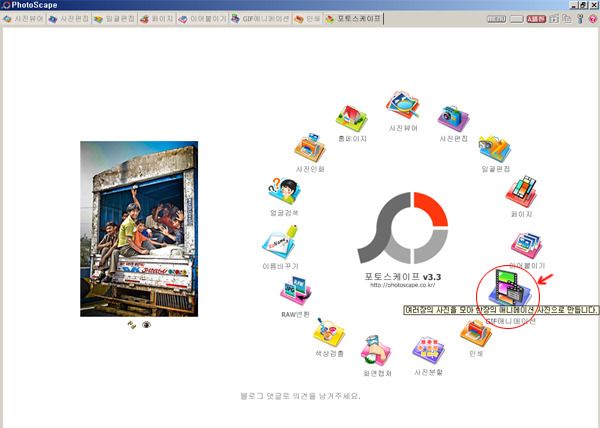Switch to the 인쇄 tab
The width and height of the screenshot is (600, 428).
[x=308, y=19]
